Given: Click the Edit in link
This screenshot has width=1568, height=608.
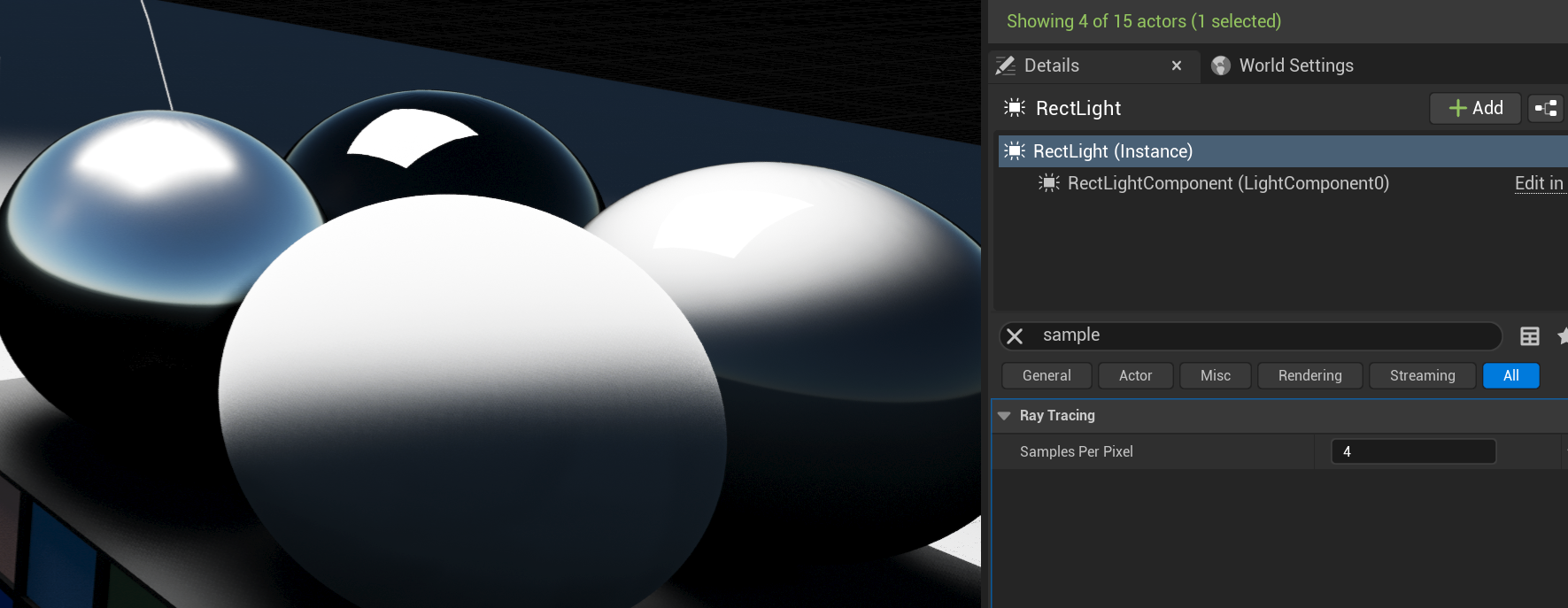Looking at the screenshot, I should (1539, 183).
